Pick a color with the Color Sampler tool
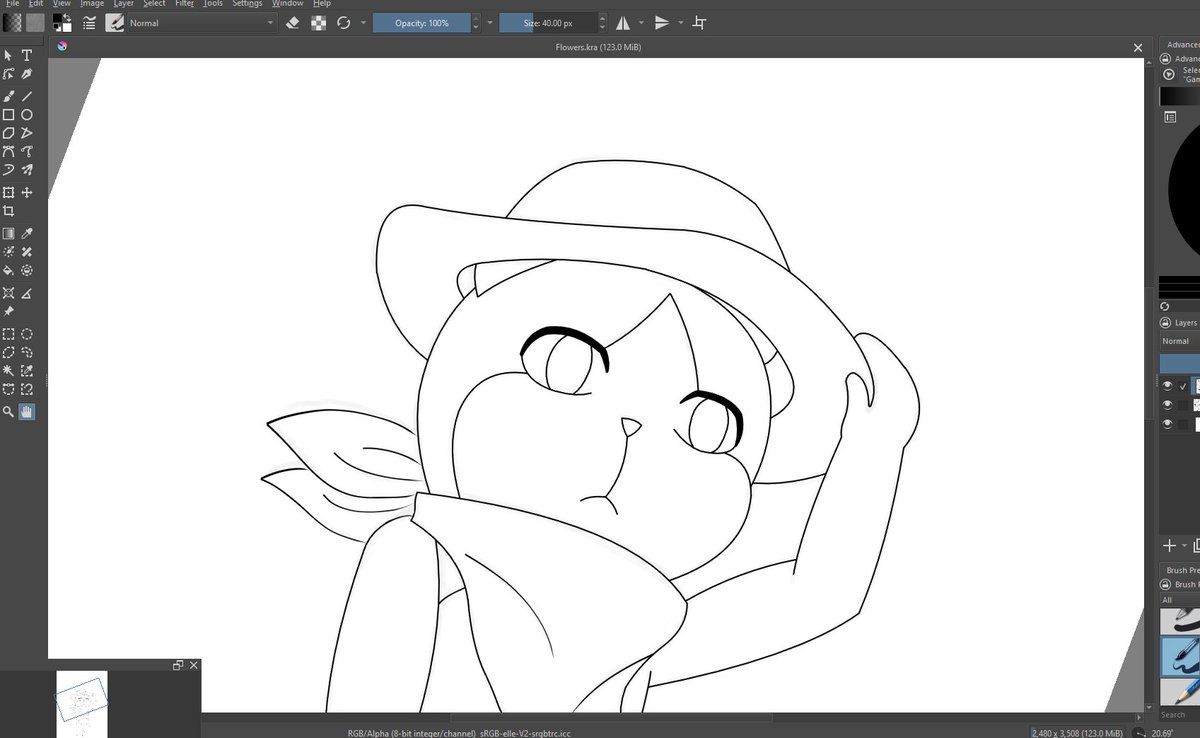 pos(25,232)
